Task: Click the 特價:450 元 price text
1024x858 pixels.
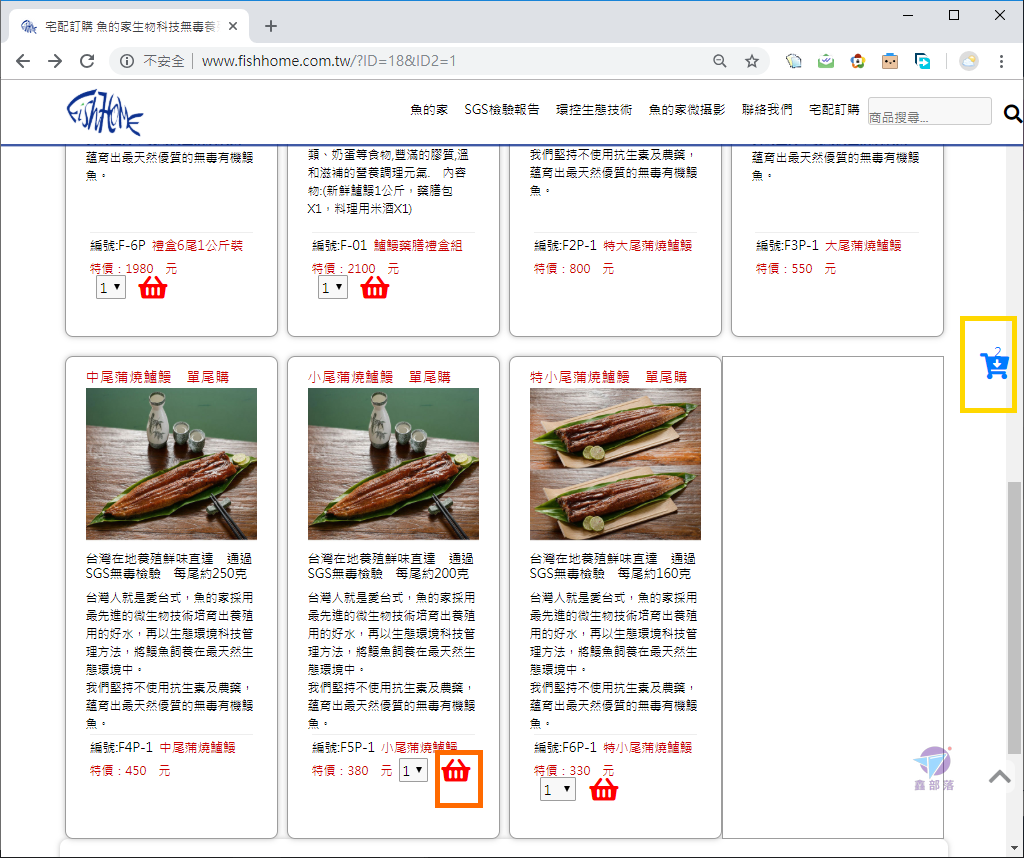Action: coord(129,771)
